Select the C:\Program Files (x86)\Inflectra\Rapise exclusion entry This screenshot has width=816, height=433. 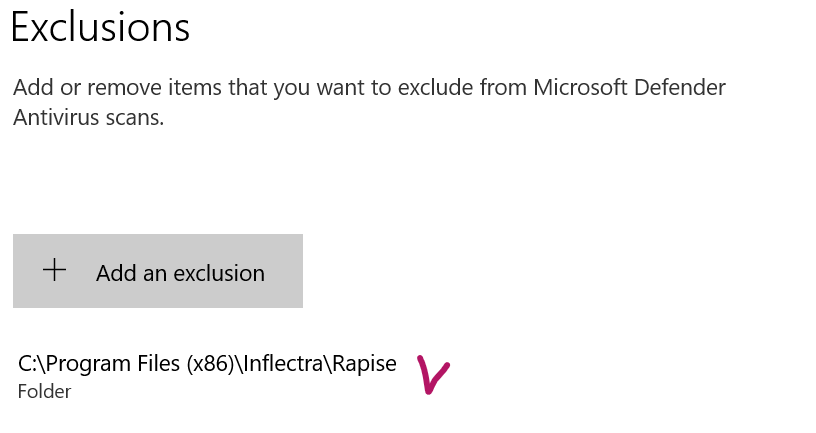(207, 365)
